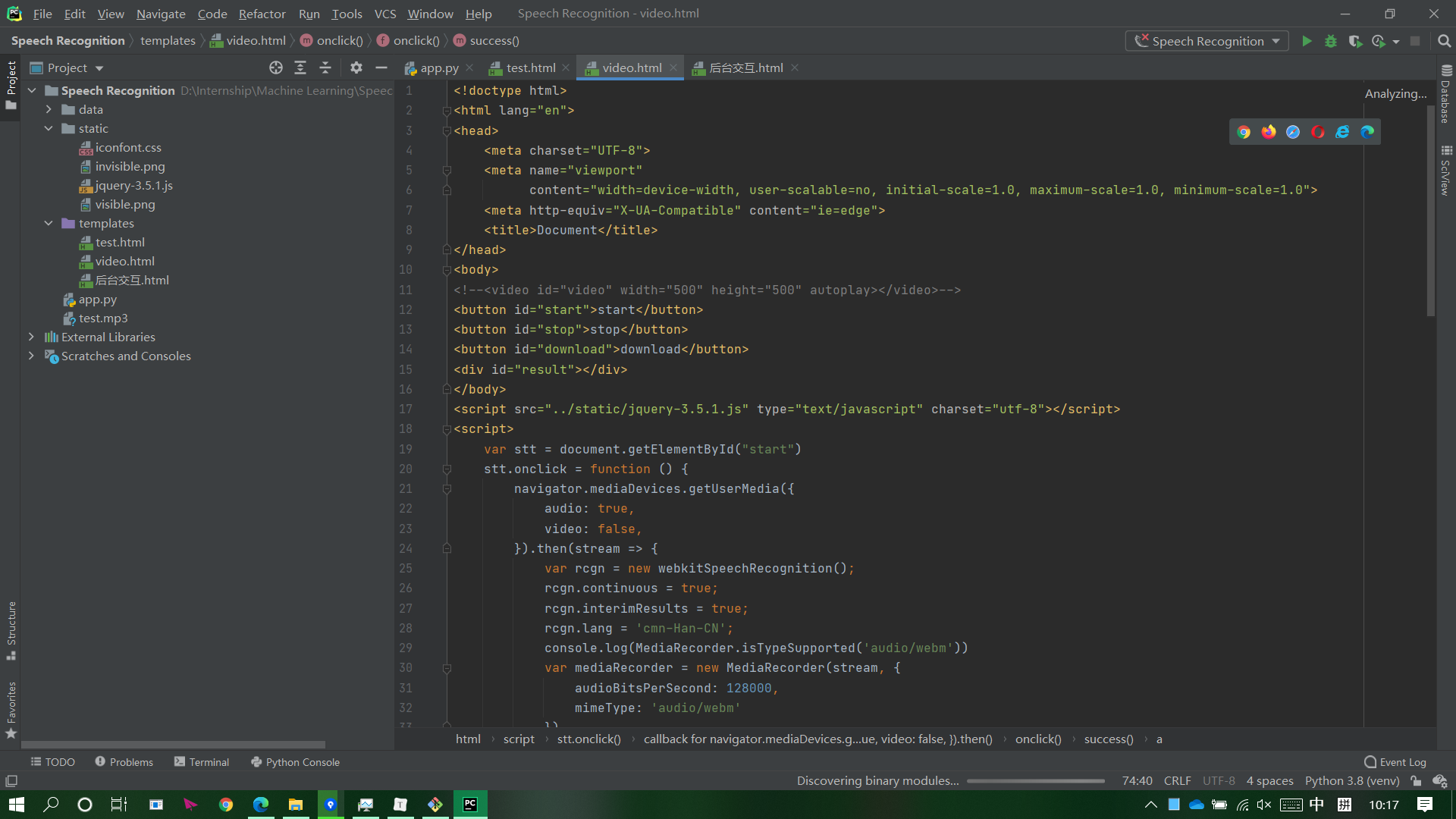The image size is (1456, 819).
Task: Toggle Structure tool window
Action: [11, 629]
